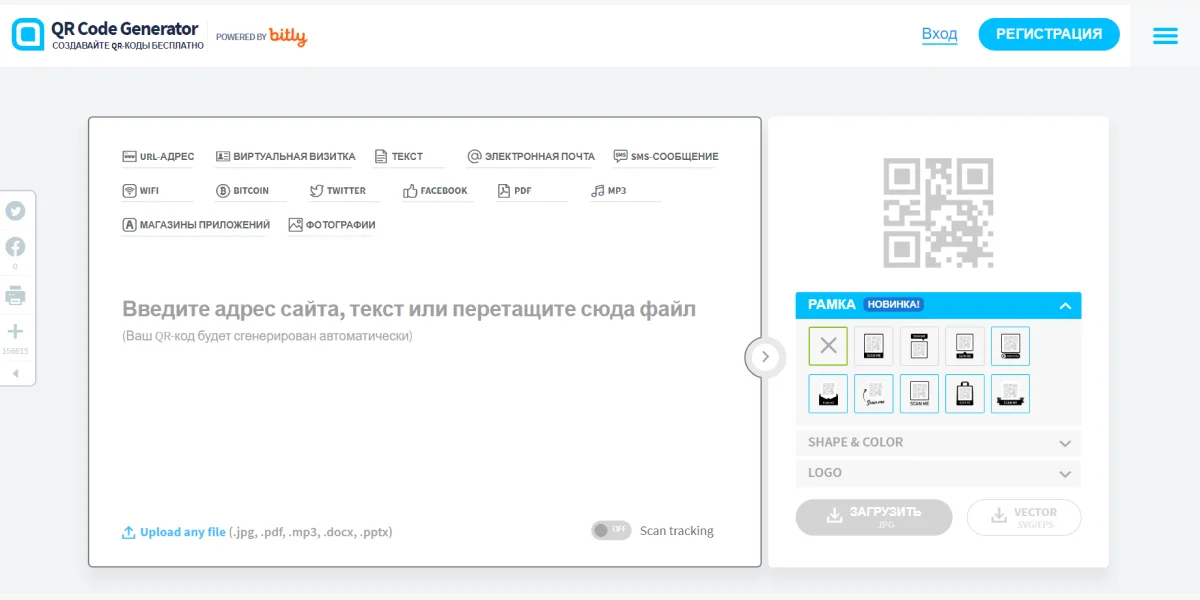Select the Электронная почта QR type
Viewport: 1200px width, 600px height.
[x=531, y=157]
